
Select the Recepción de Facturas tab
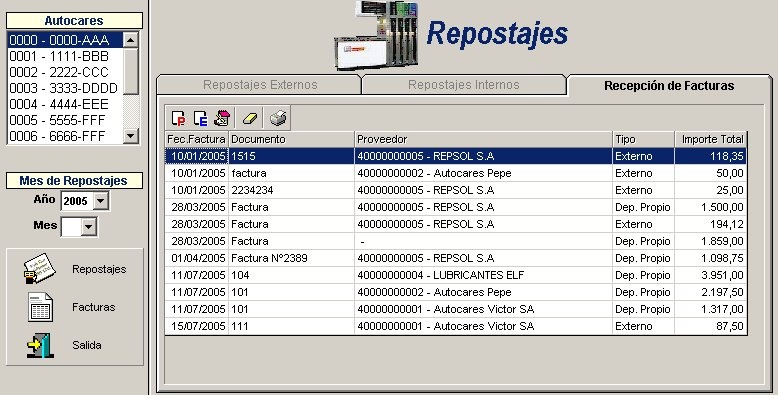669,85
